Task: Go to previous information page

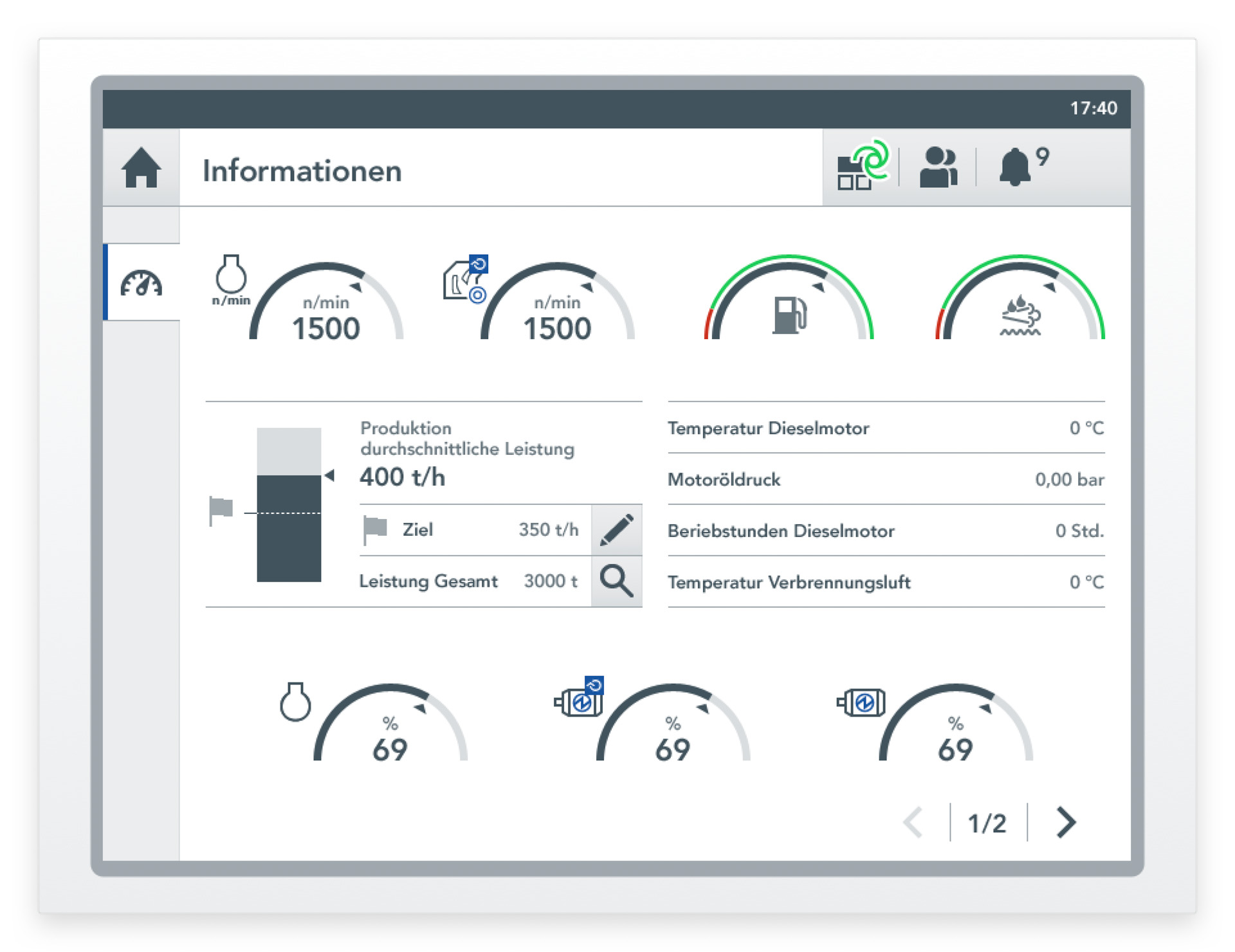Action: 913,822
